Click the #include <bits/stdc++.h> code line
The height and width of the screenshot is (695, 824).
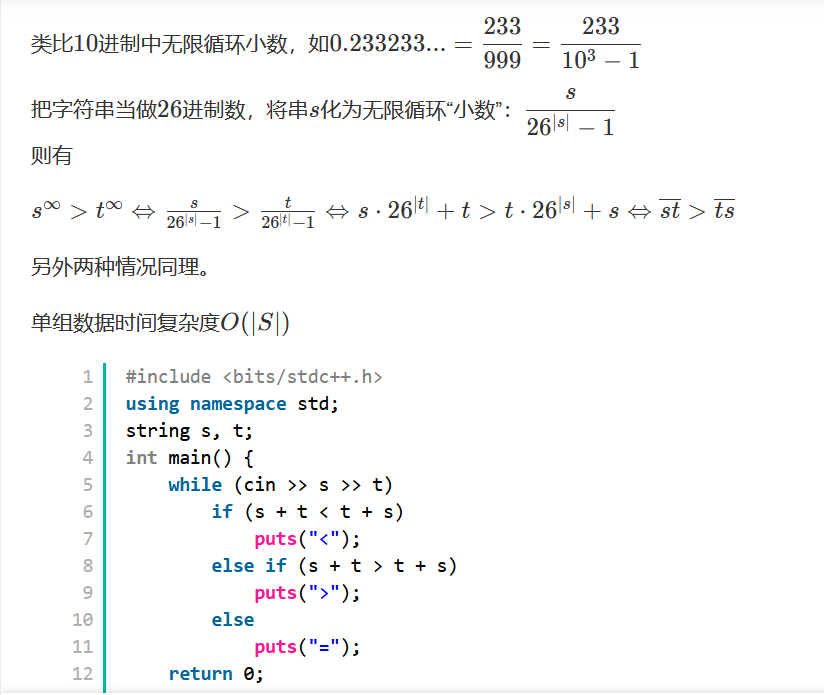click(x=254, y=377)
